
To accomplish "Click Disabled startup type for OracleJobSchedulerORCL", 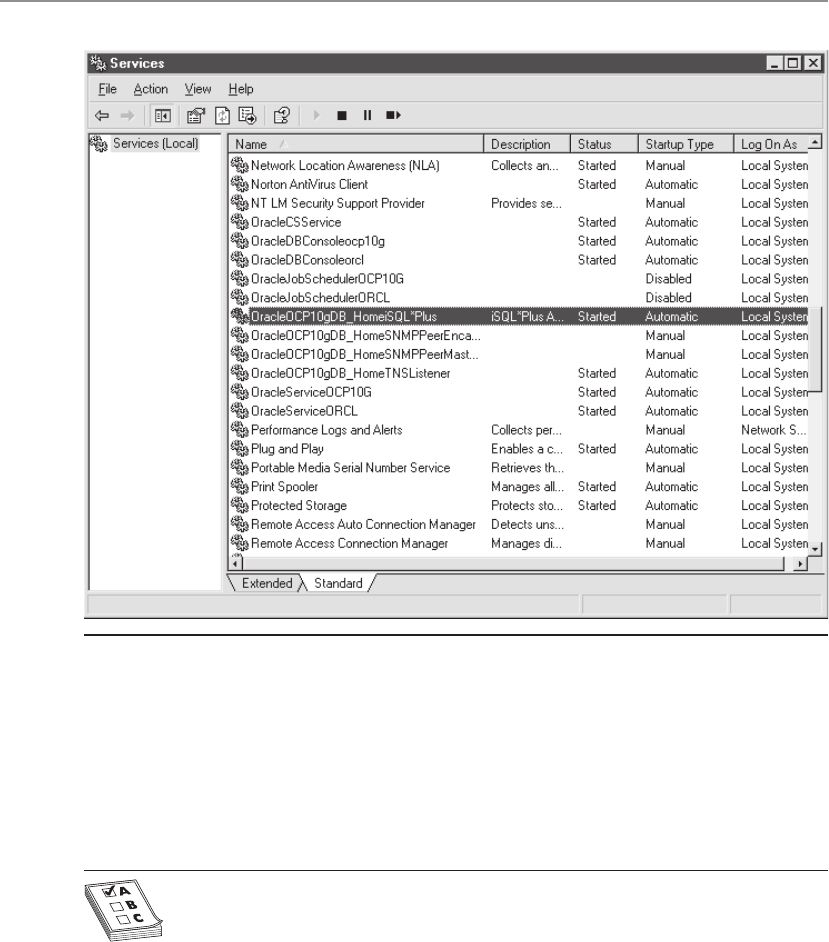I will click(669, 298).
